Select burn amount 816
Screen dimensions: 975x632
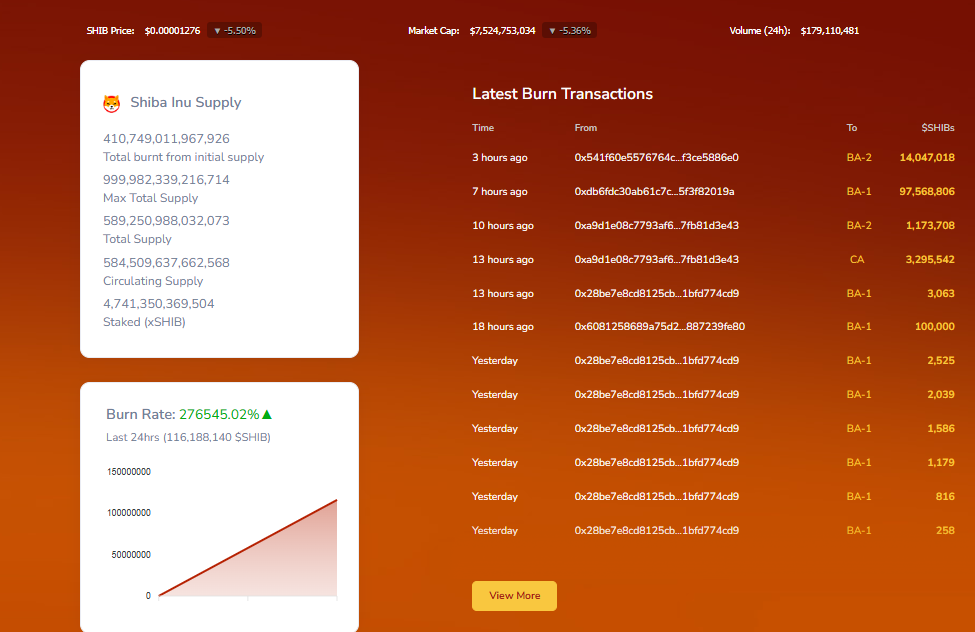[x=945, y=496]
